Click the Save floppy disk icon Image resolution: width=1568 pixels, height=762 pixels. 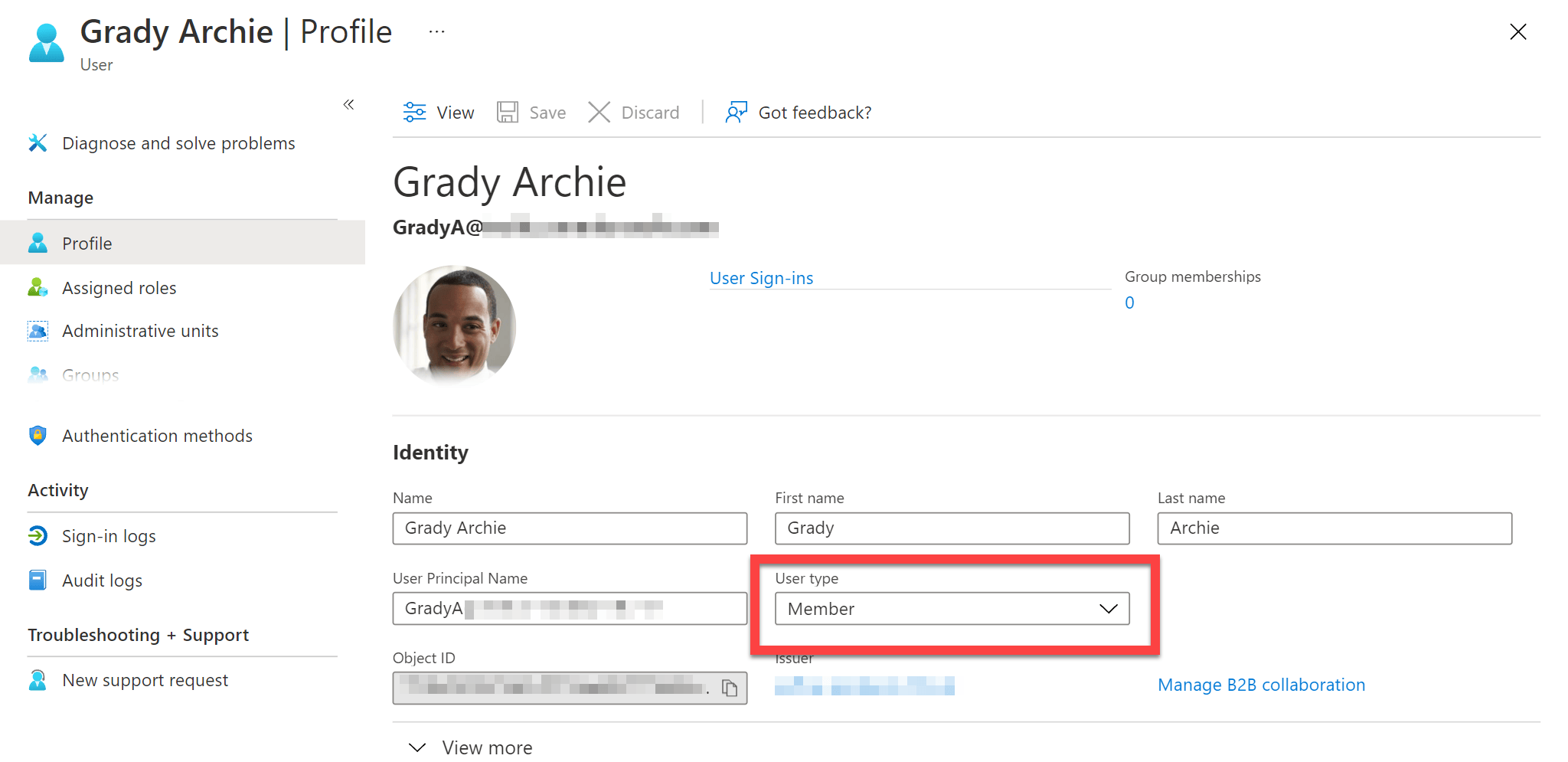(x=508, y=113)
